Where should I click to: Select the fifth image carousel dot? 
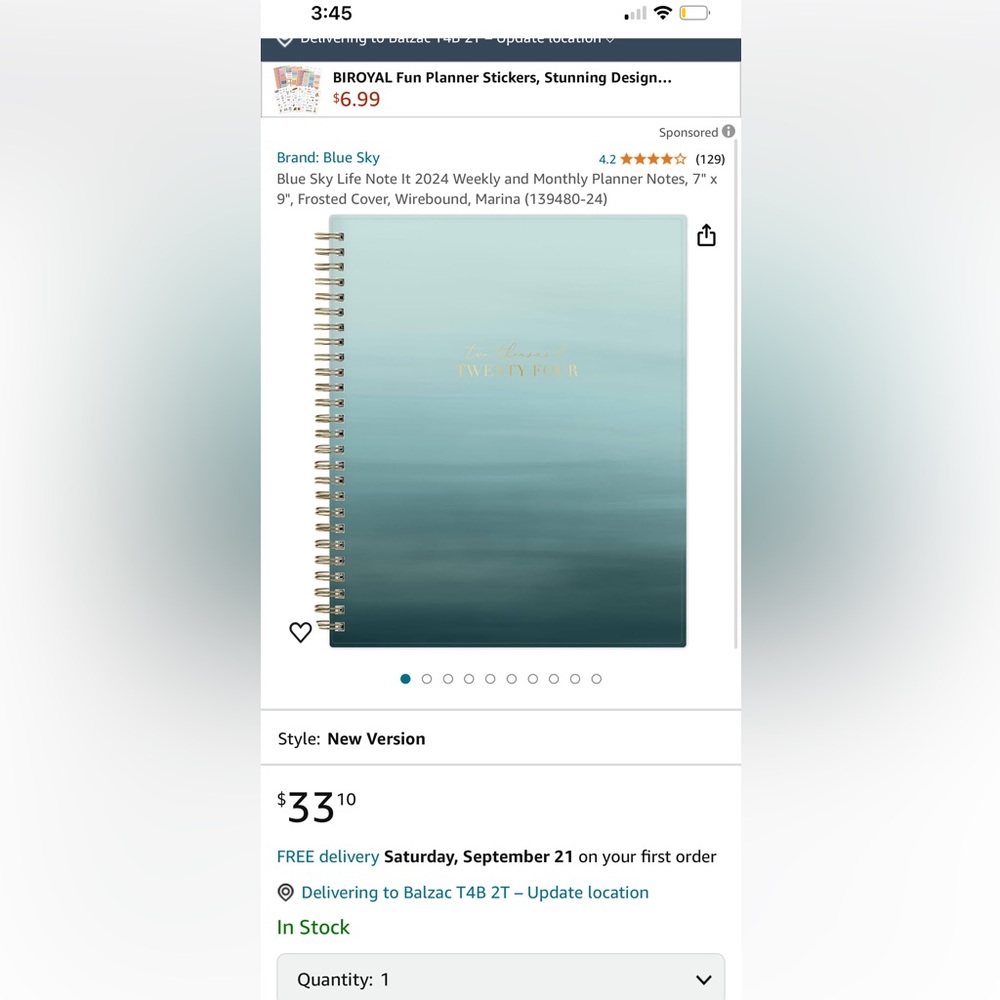tap(490, 679)
